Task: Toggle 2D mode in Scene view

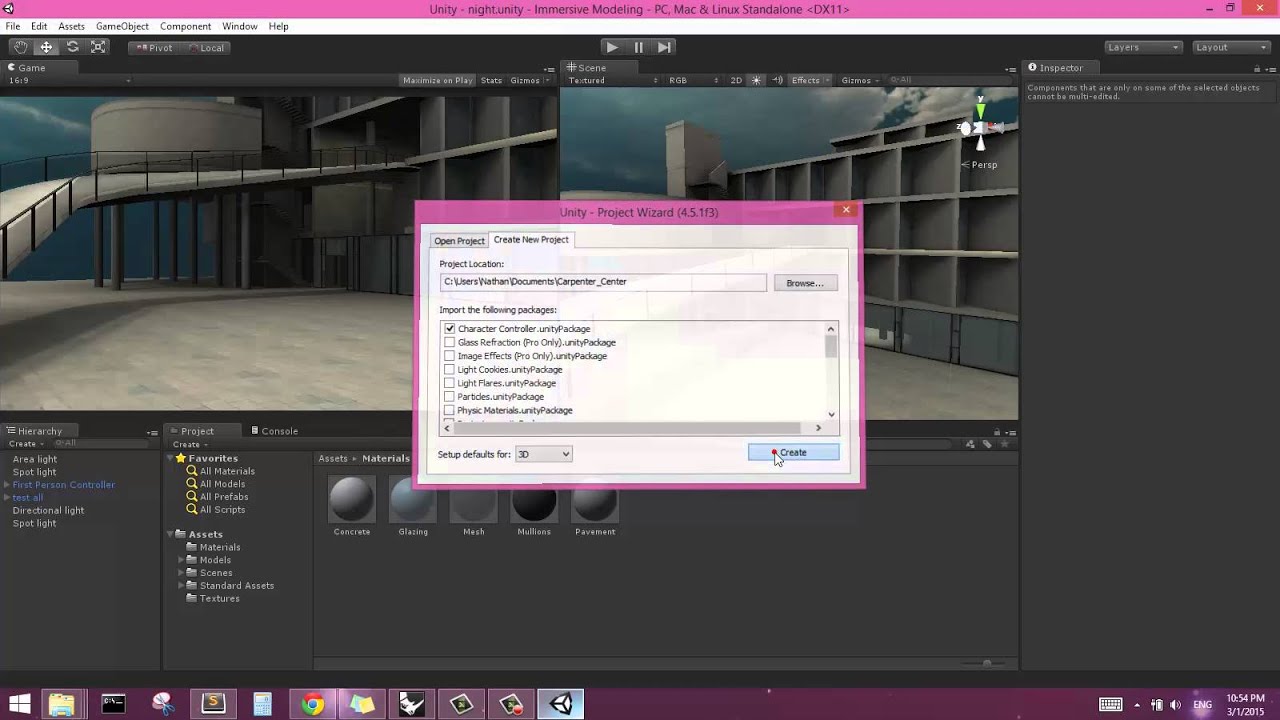Action: click(736, 80)
